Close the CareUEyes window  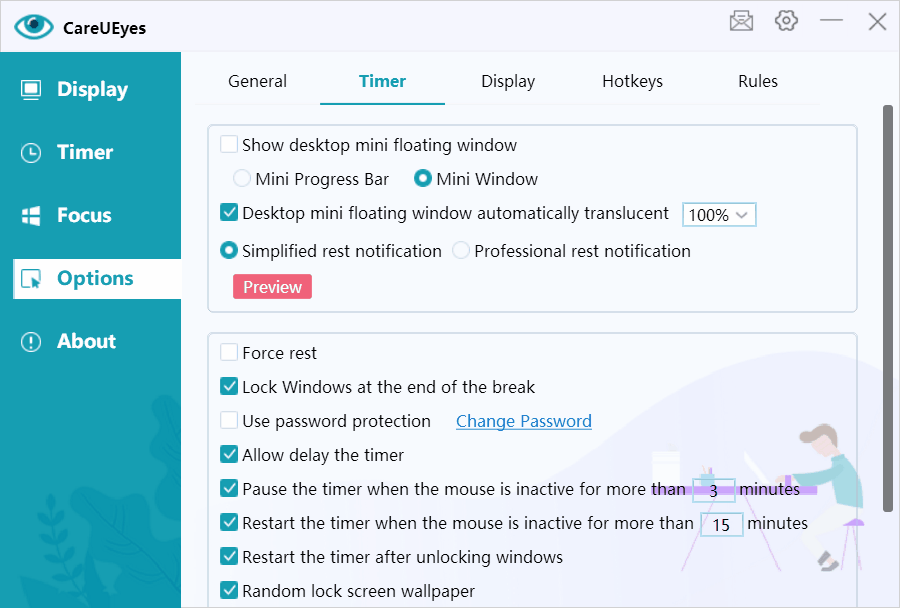[x=877, y=22]
